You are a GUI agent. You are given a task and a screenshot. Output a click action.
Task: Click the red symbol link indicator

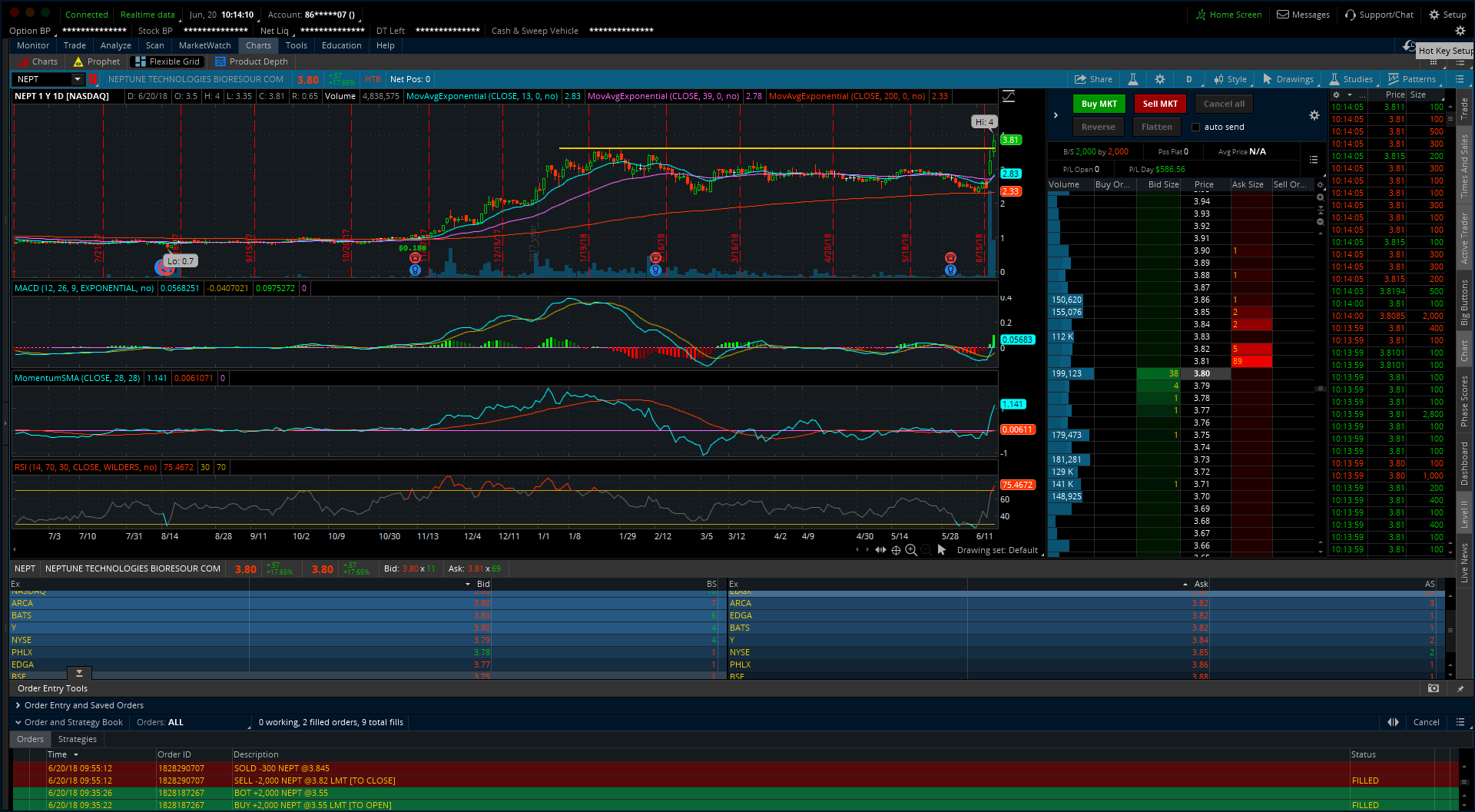93,79
